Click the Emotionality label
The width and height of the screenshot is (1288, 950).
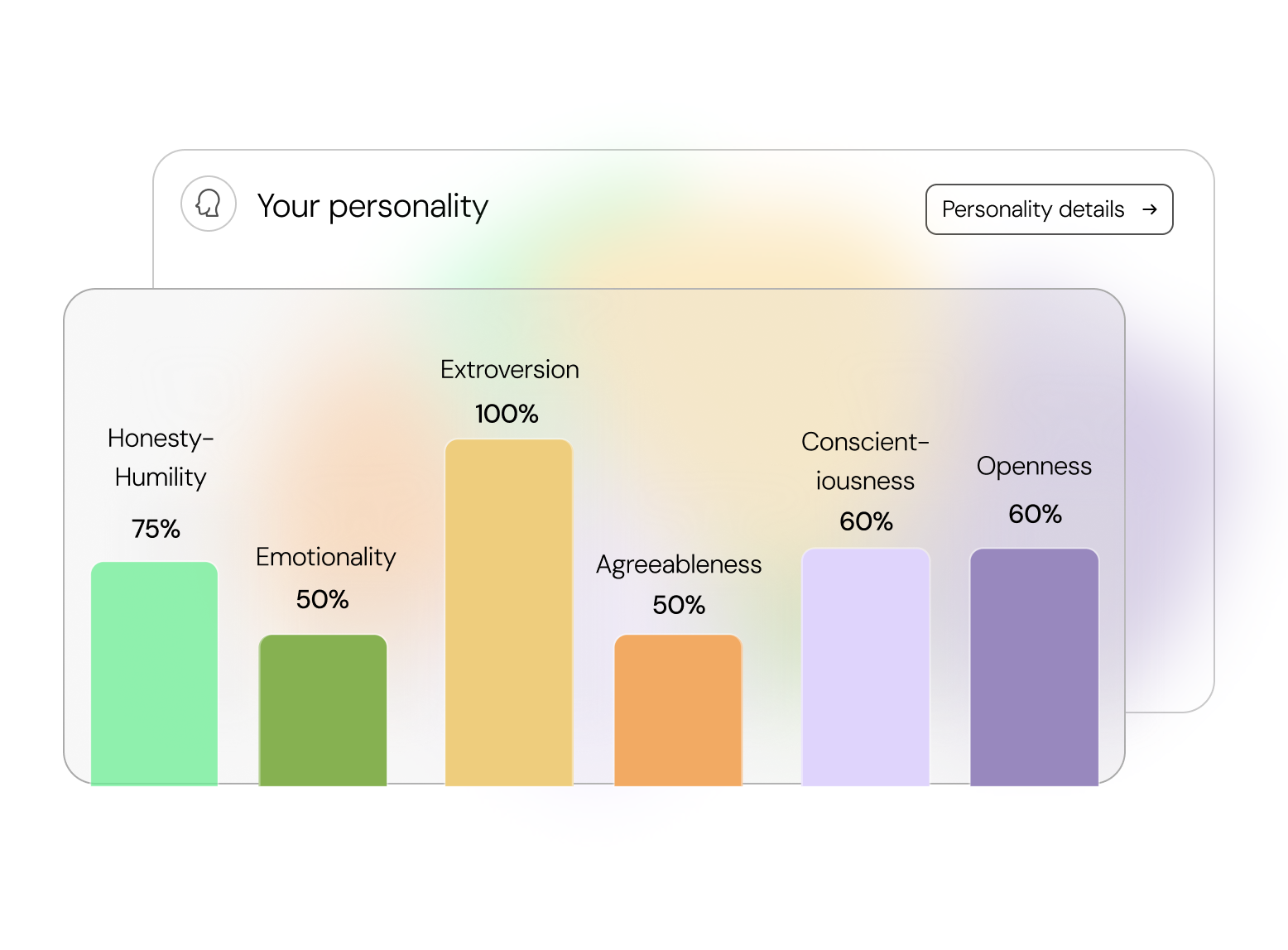(325, 557)
